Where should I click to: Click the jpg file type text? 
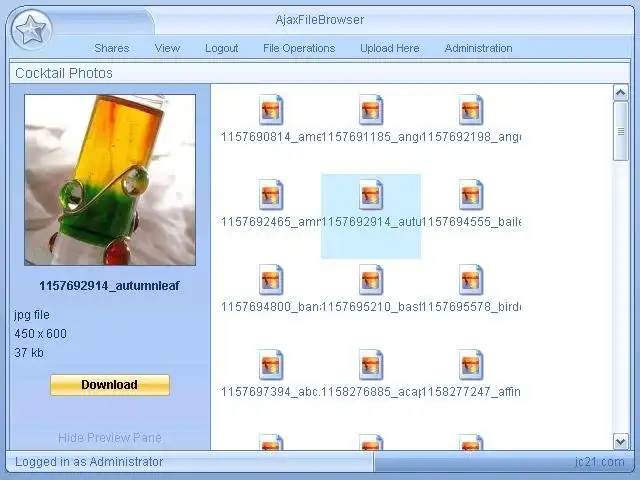(x=32, y=315)
